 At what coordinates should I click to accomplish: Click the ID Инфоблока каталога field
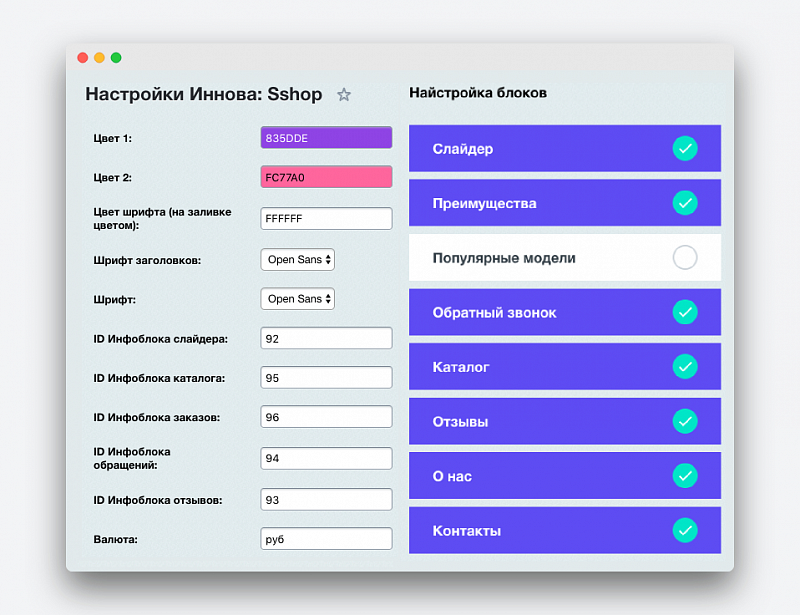(x=326, y=377)
